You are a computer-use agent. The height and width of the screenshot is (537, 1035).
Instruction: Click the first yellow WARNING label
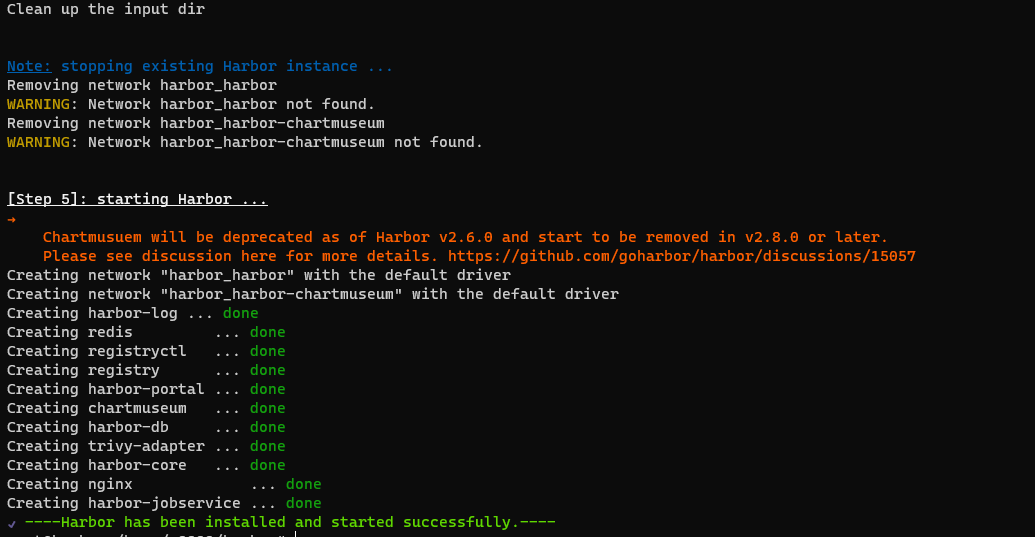click(x=42, y=104)
